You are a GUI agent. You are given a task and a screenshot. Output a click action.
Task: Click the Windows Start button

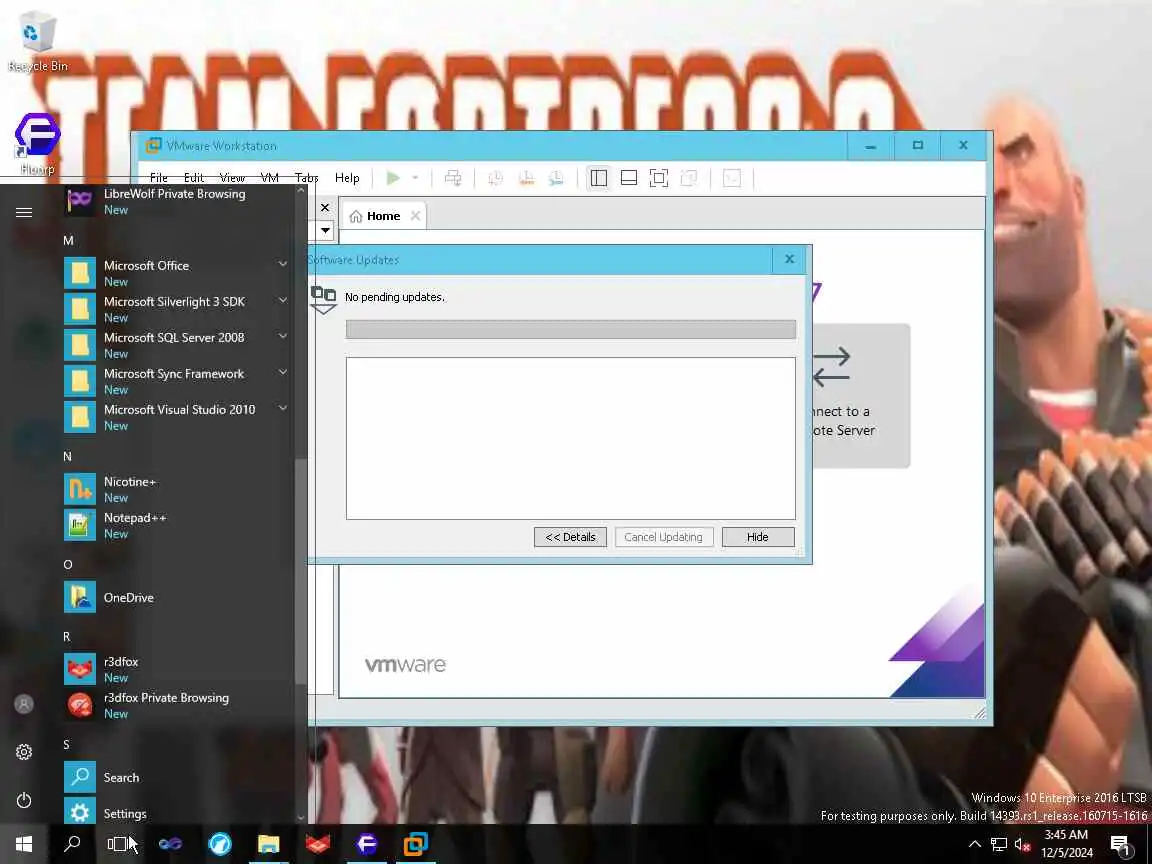click(x=24, y=843)
